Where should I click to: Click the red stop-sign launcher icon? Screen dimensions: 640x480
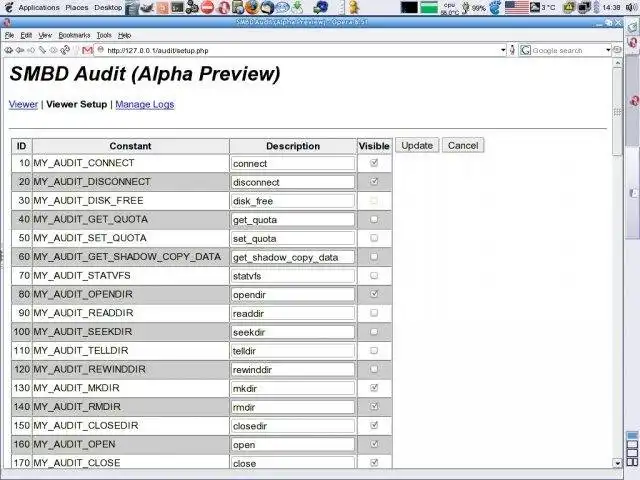(207, 7)
